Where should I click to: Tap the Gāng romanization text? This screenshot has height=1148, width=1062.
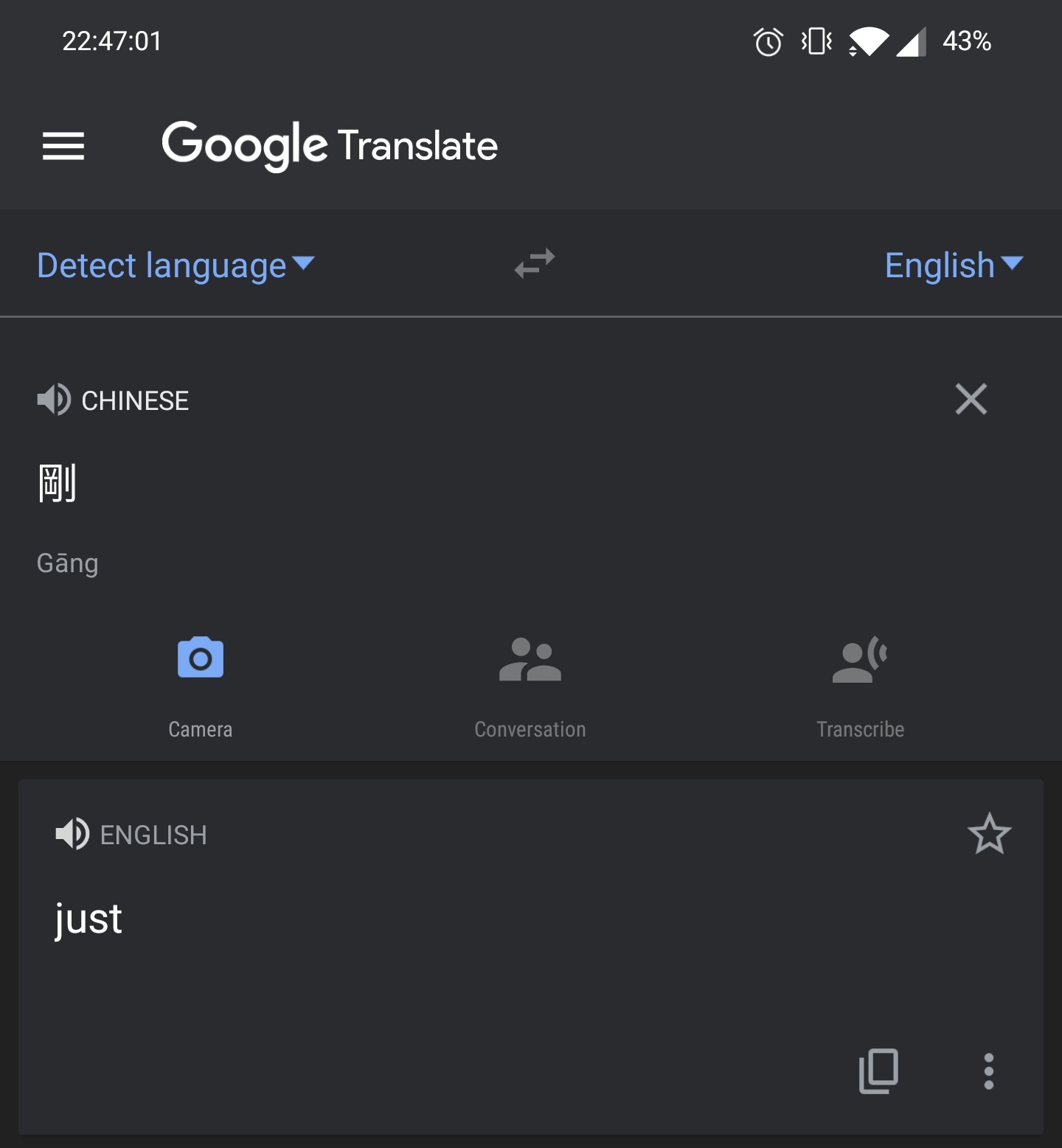pos(68,563)
